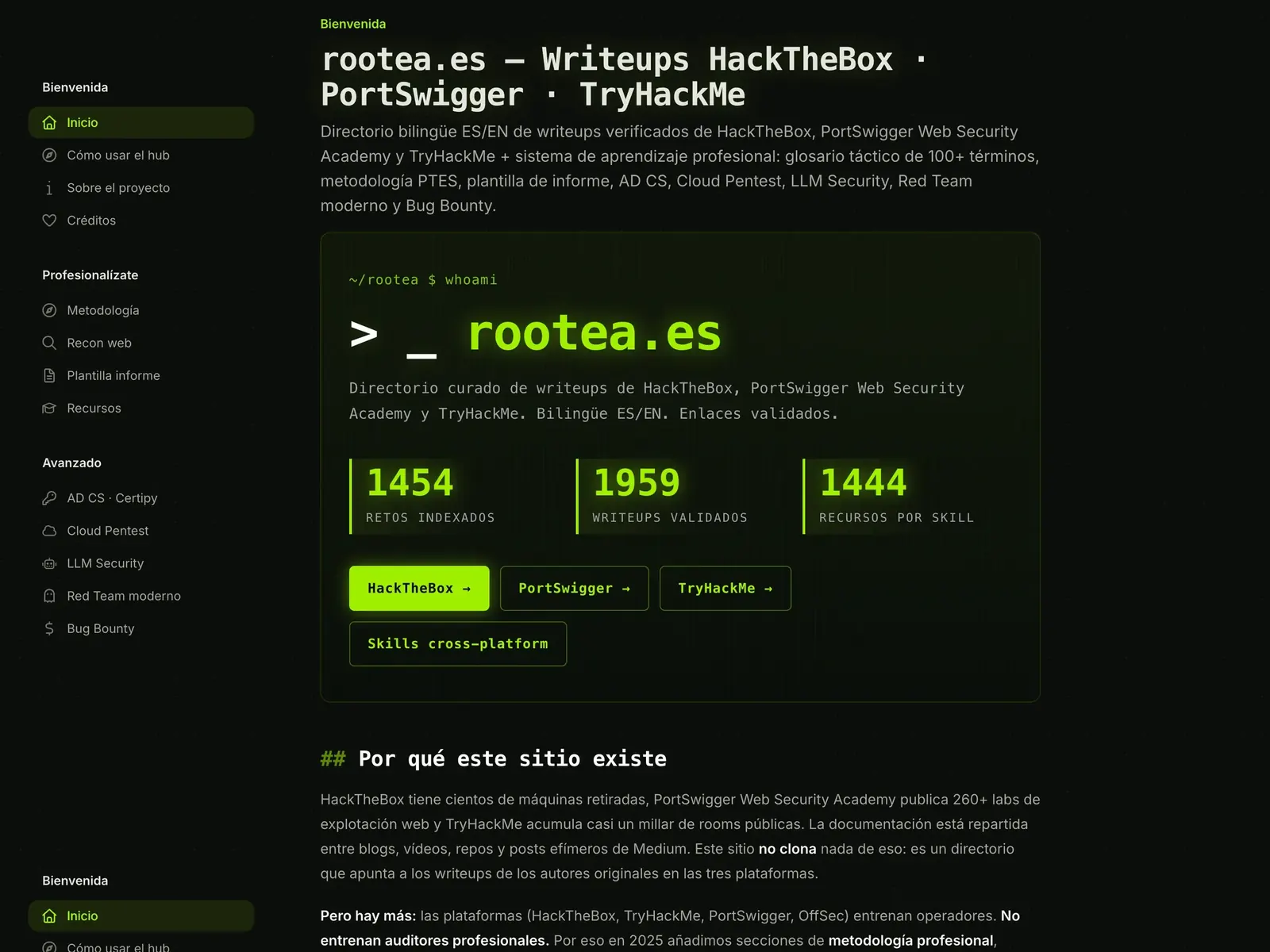Click the heart icon next to Créditos
Viewport: 1270px width, 952px height.
(x=49, y=221)
